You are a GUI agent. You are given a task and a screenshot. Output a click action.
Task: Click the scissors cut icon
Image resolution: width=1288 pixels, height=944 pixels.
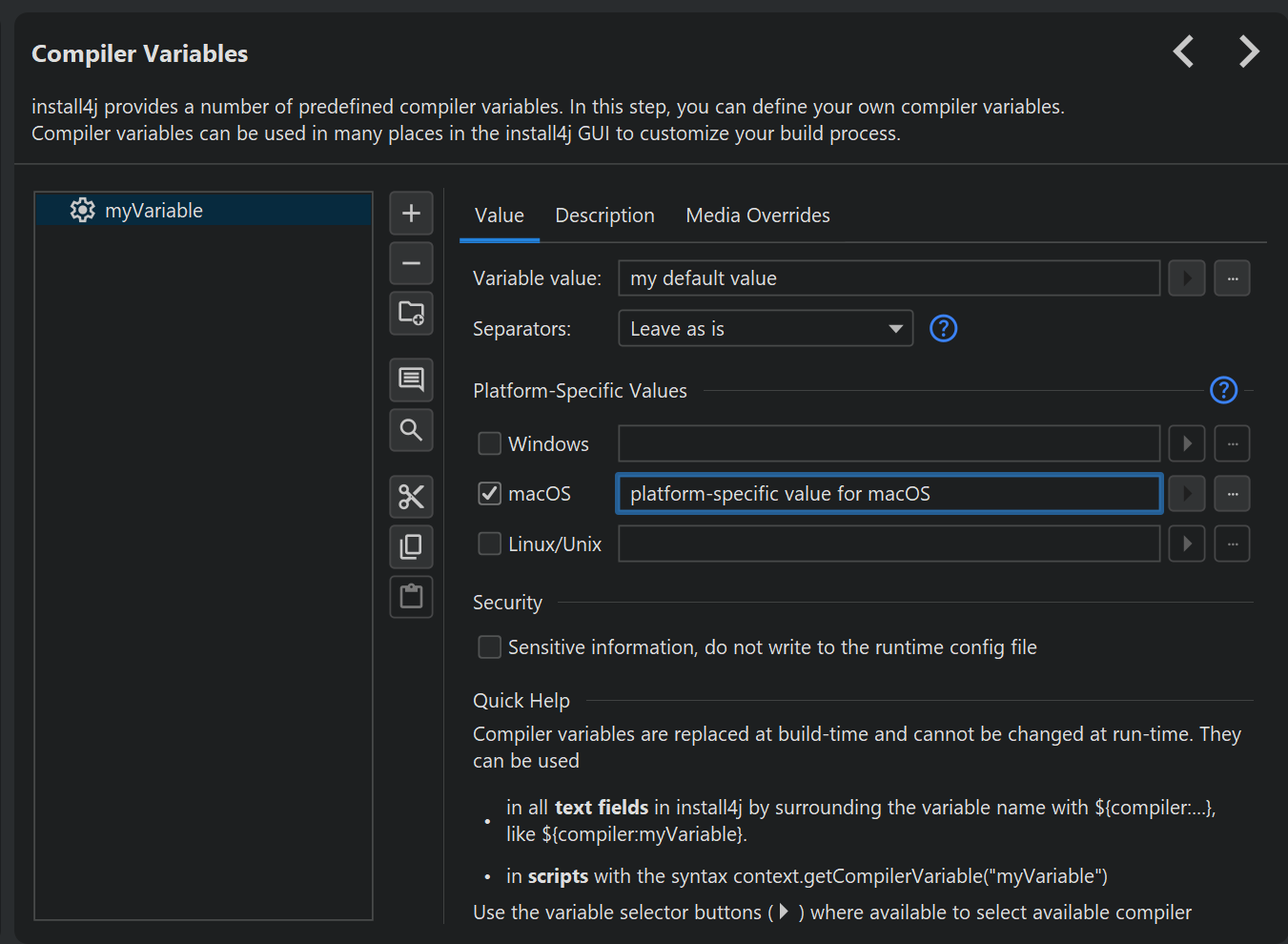(x=411, y=497)
